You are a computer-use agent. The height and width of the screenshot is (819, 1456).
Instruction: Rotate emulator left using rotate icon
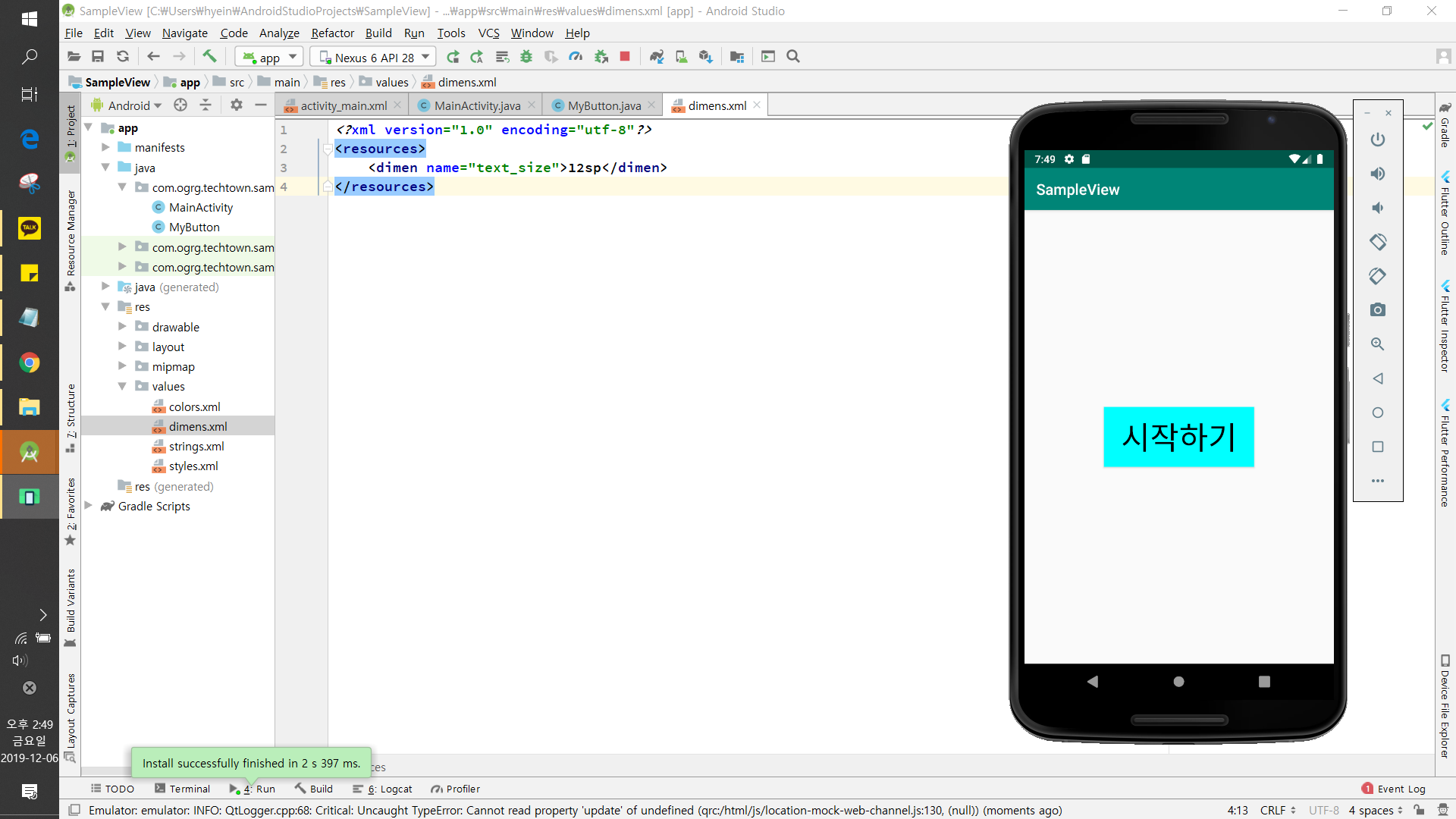tap(1378, 242)
